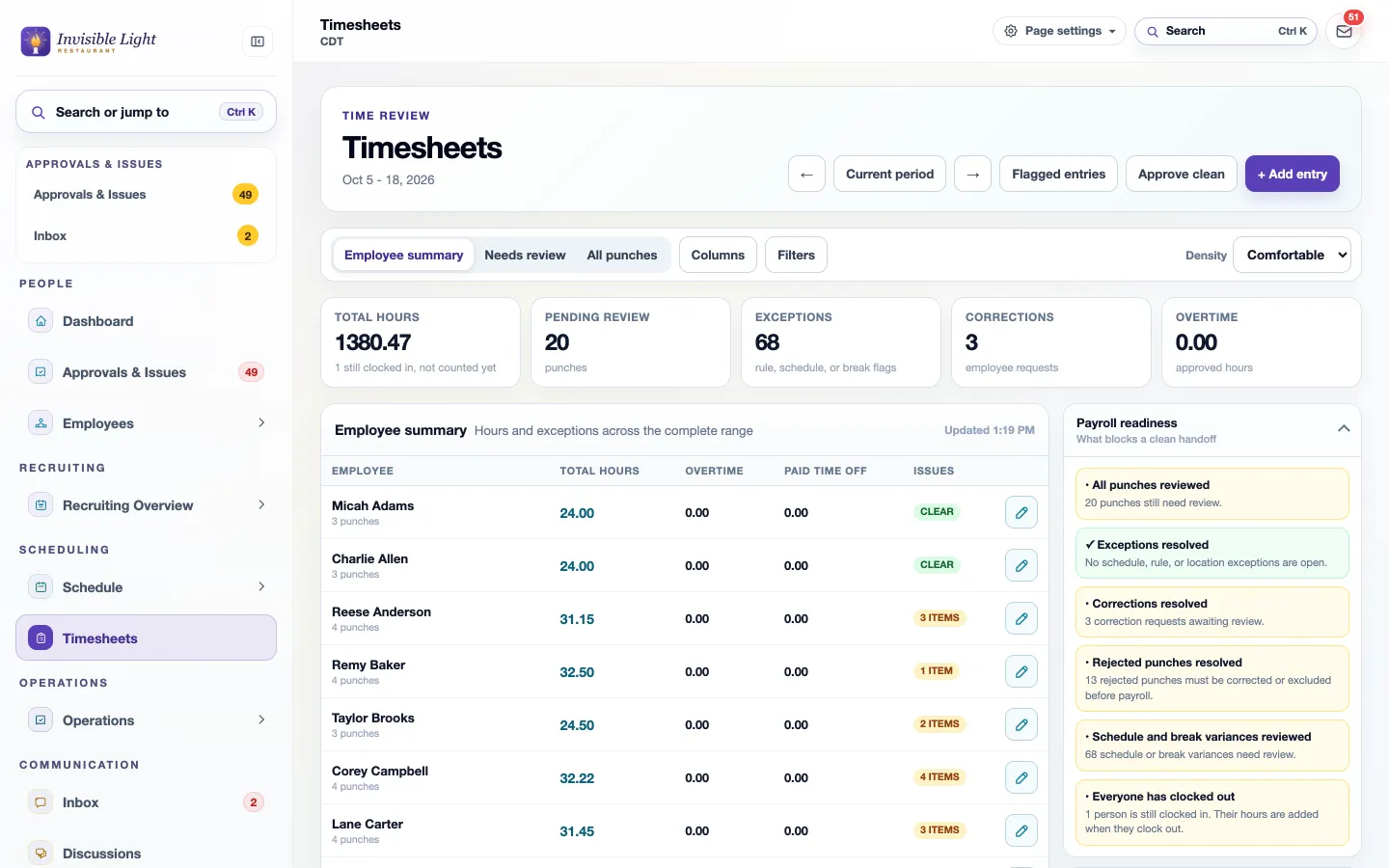Screen dimensions: 1389x868
Task: Switch to All punches tab
Action: (622, 256)
